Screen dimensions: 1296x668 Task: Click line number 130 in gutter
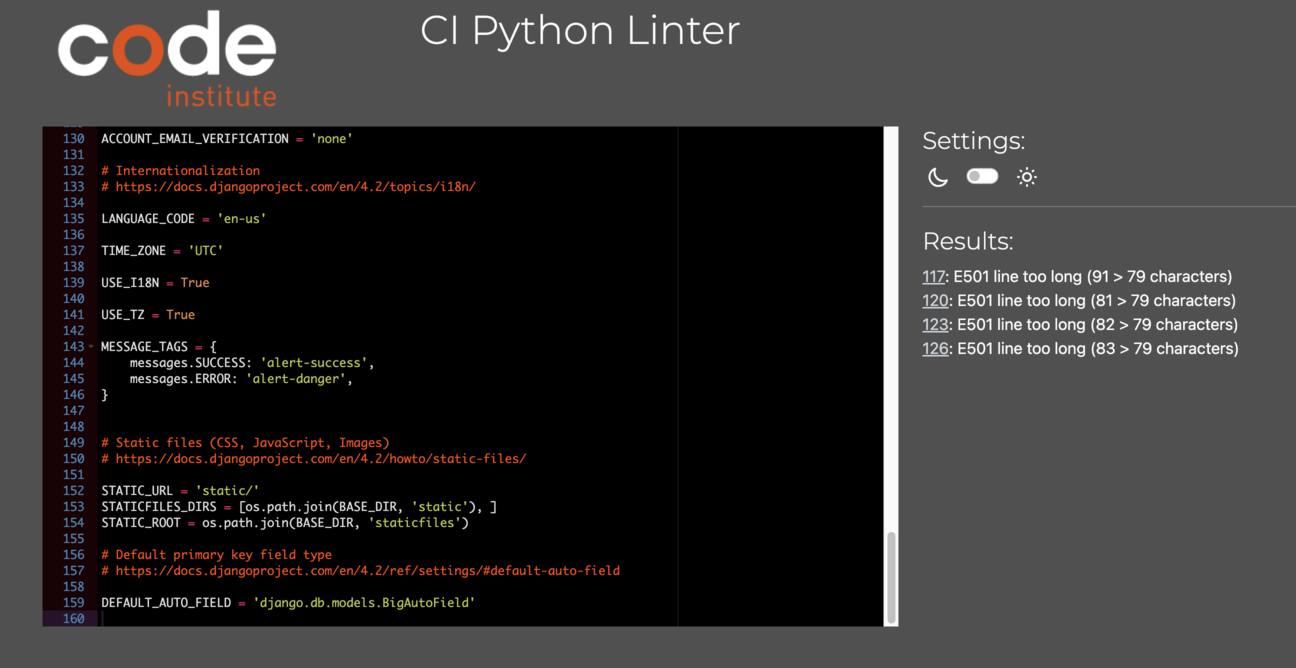(73, 139)
